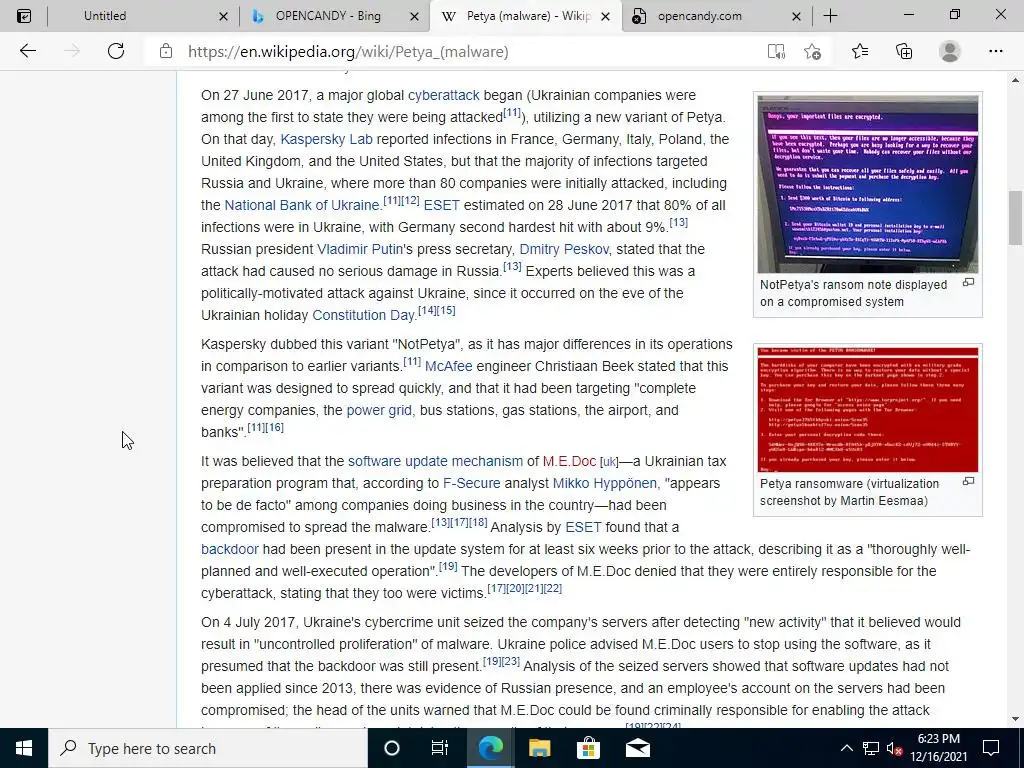
Task: Follow National Bank of Ukraine link
Action: pyautogui.click(x=302, y=205)
